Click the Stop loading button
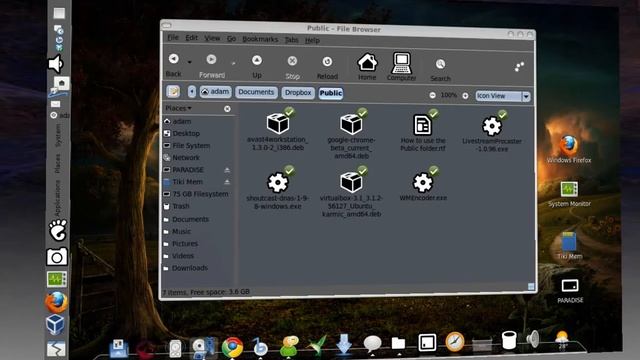Image resolution: width=640 pixels, height=360 pixels. 292,67
